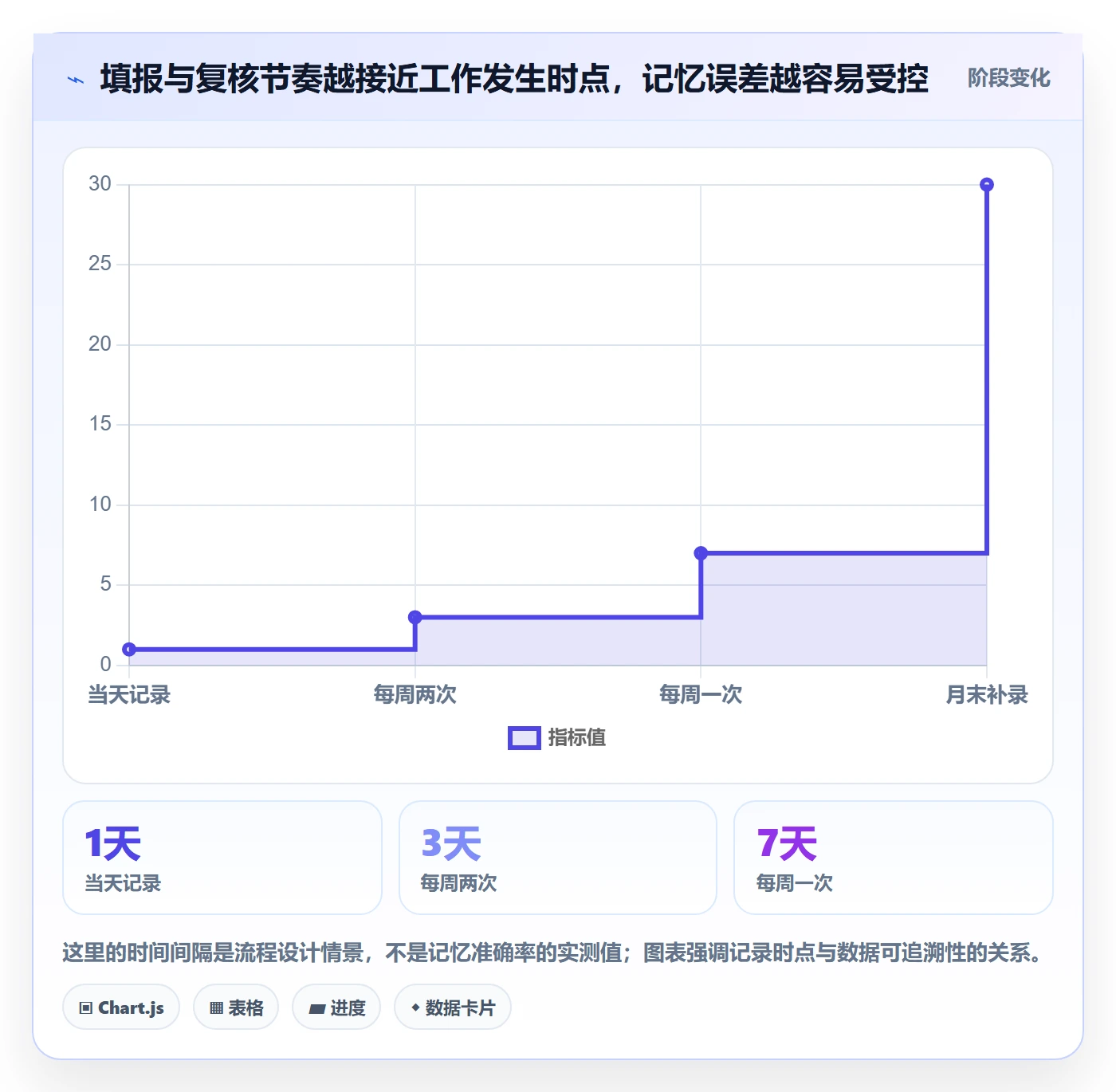The image size is (1116, 1092).
Task: Click the 当天记录 x-axis label
Action: pos(129,695)
